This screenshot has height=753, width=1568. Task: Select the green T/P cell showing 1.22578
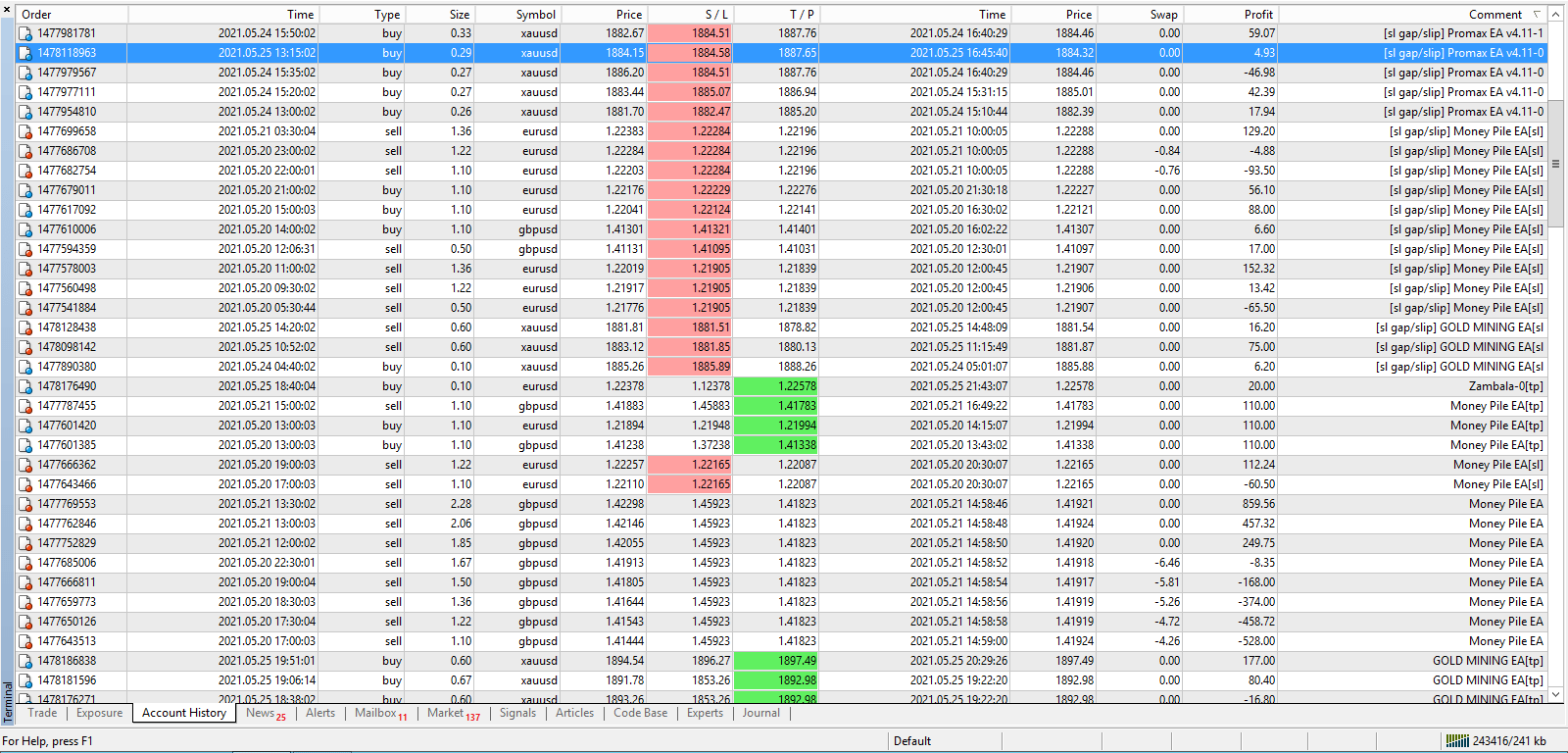pos(775,386)
